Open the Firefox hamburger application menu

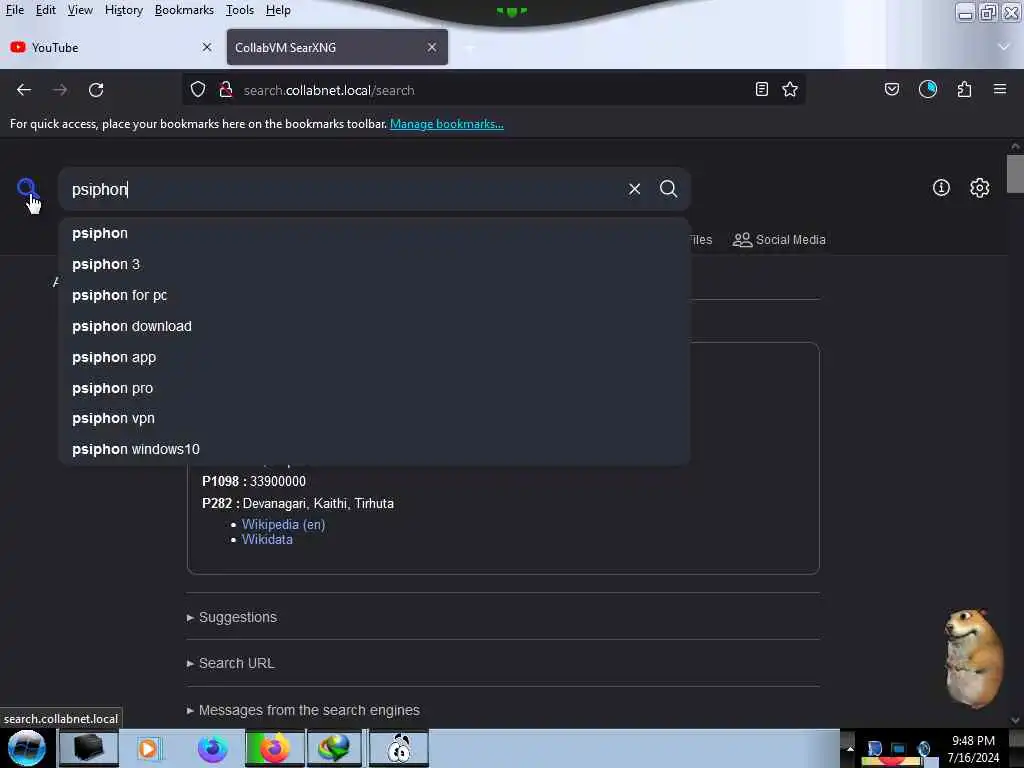click(x=1000, y=89)
